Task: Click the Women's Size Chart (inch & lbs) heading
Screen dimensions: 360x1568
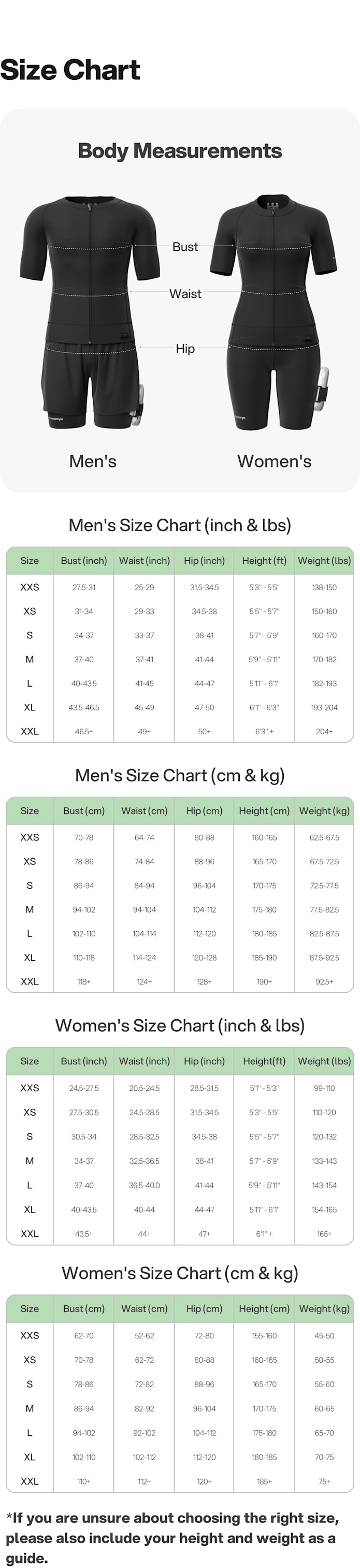Action: click(x=180, y=1025)
